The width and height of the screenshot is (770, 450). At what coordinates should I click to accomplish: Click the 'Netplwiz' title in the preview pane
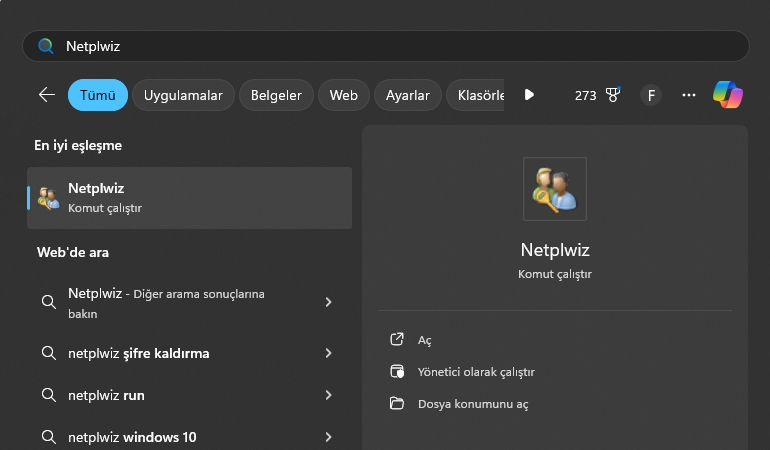[x=555, y=250]
